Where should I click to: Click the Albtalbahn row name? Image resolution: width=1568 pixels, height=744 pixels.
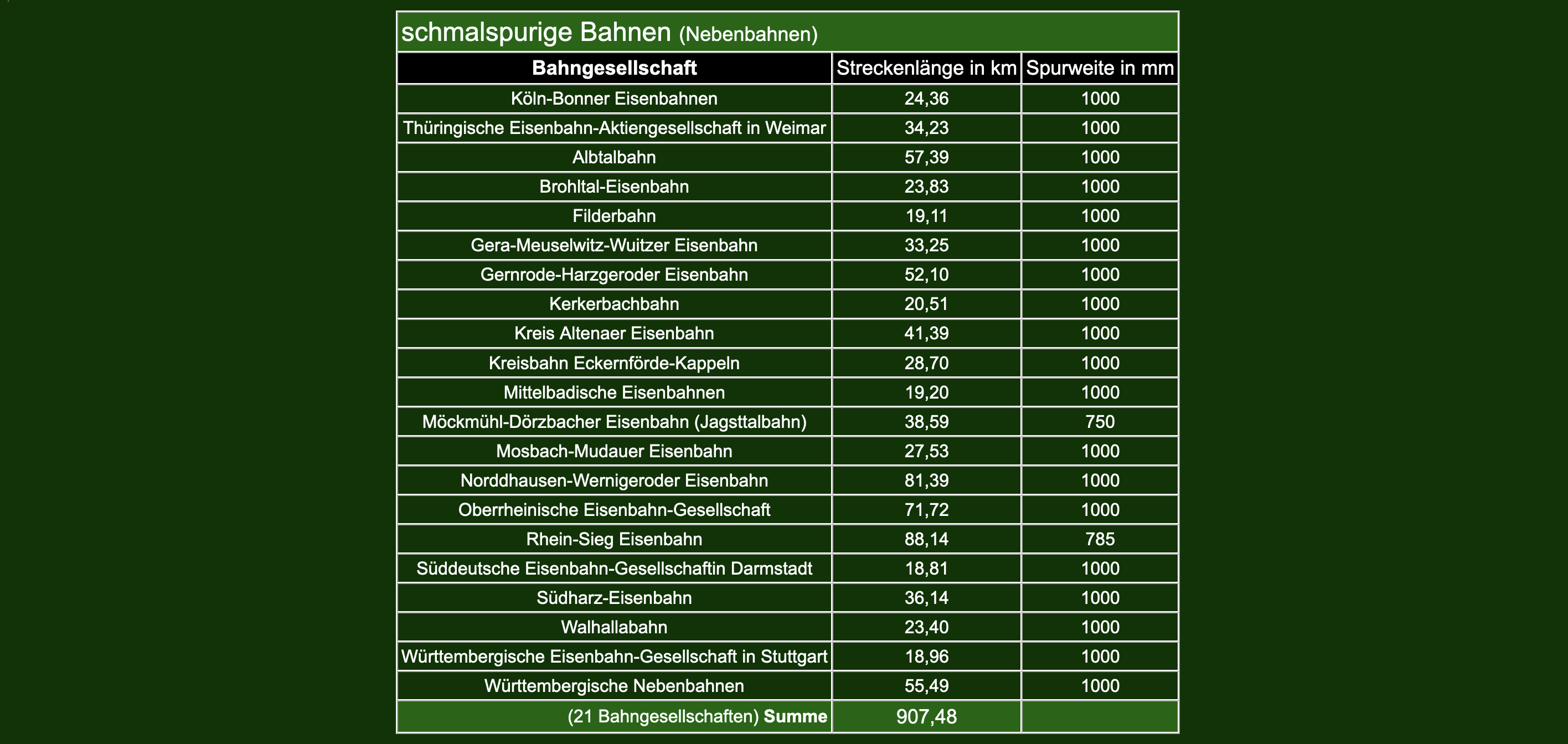(x=613, y=158)
